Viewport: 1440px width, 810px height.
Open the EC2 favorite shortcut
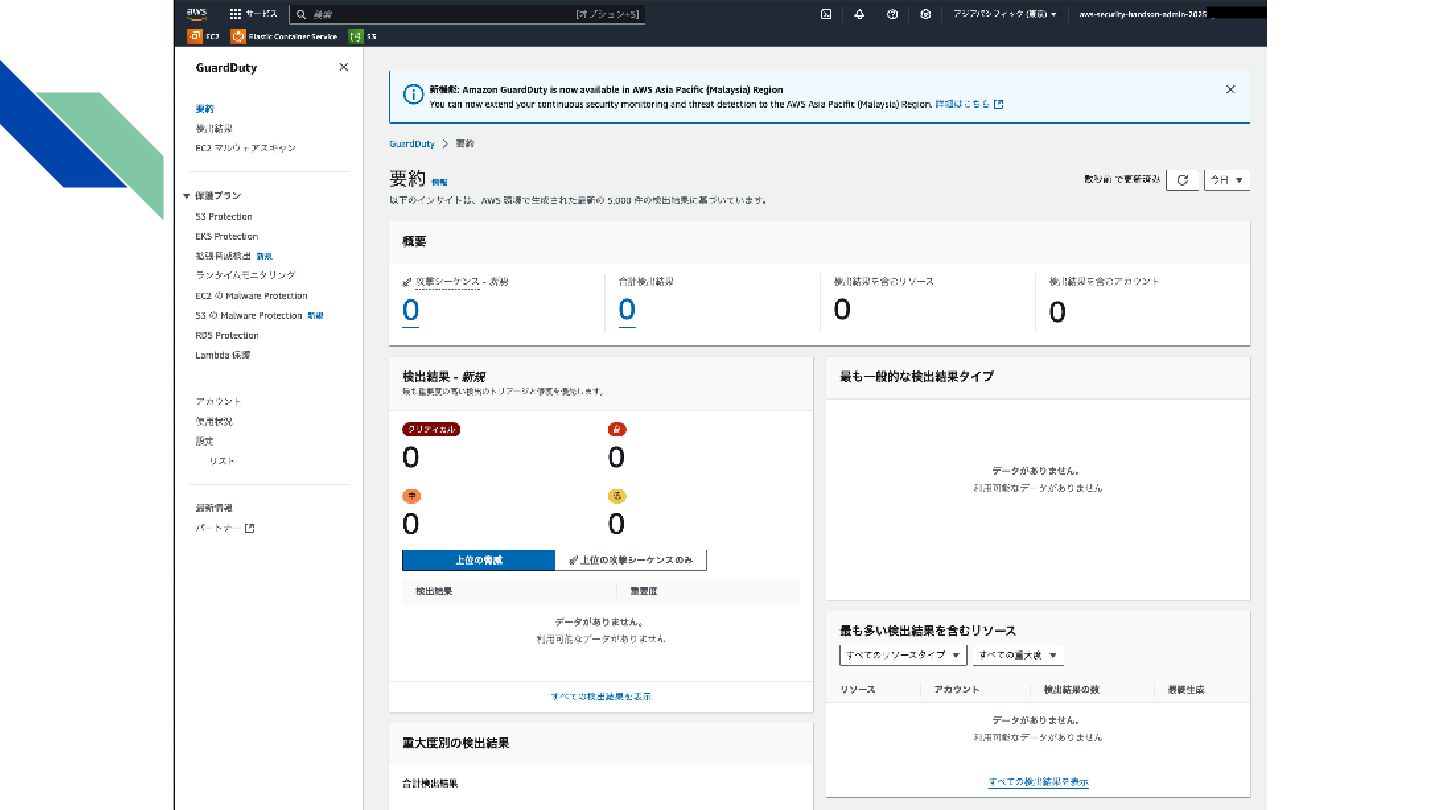(x=204, y=36)
